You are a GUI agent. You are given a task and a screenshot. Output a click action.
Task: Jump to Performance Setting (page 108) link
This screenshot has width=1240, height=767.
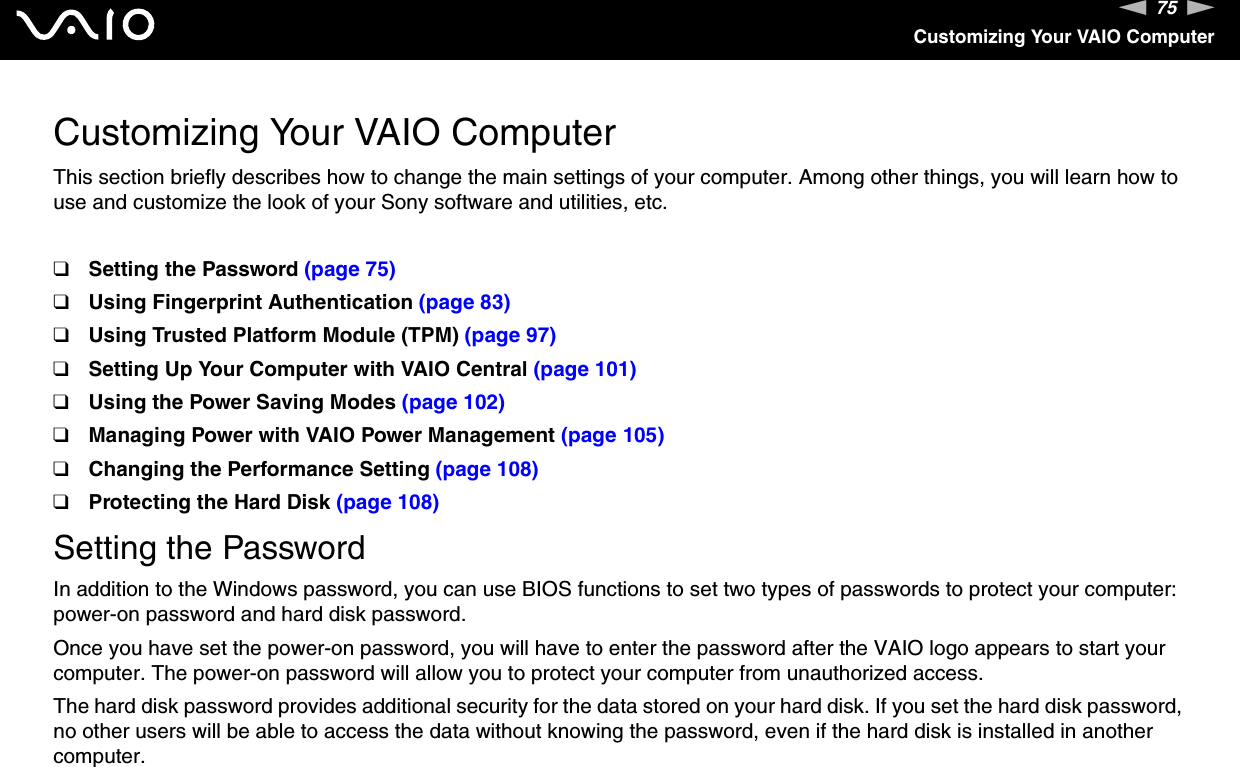[487, 469]
